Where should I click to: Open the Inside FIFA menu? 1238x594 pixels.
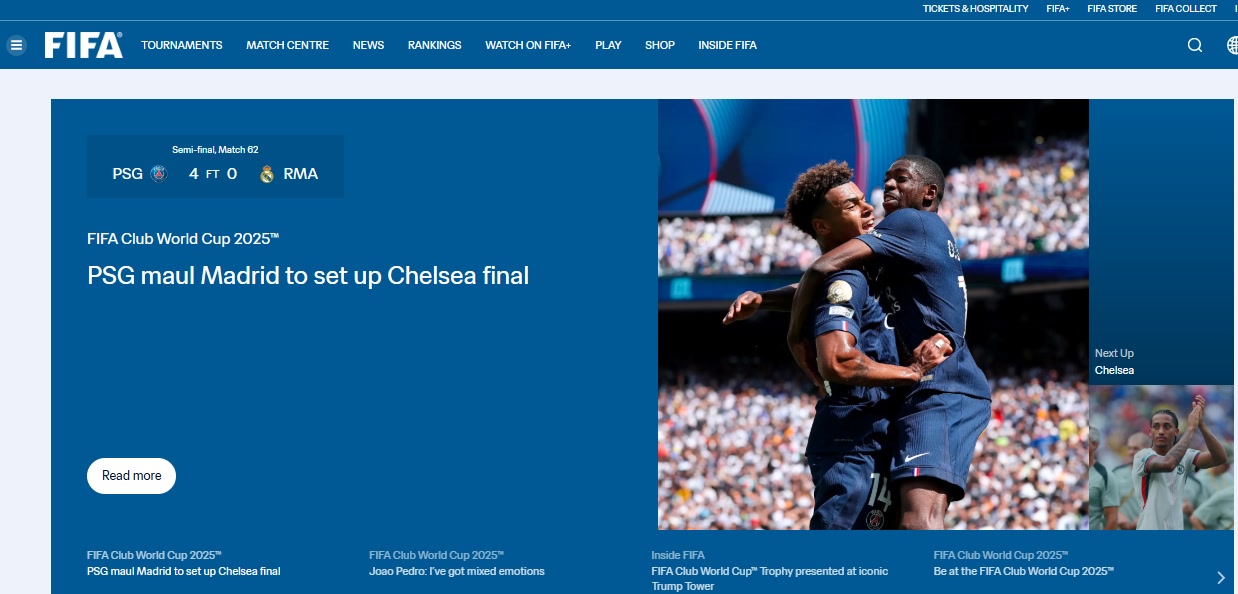pyautogui.click(x=727, y=45)
